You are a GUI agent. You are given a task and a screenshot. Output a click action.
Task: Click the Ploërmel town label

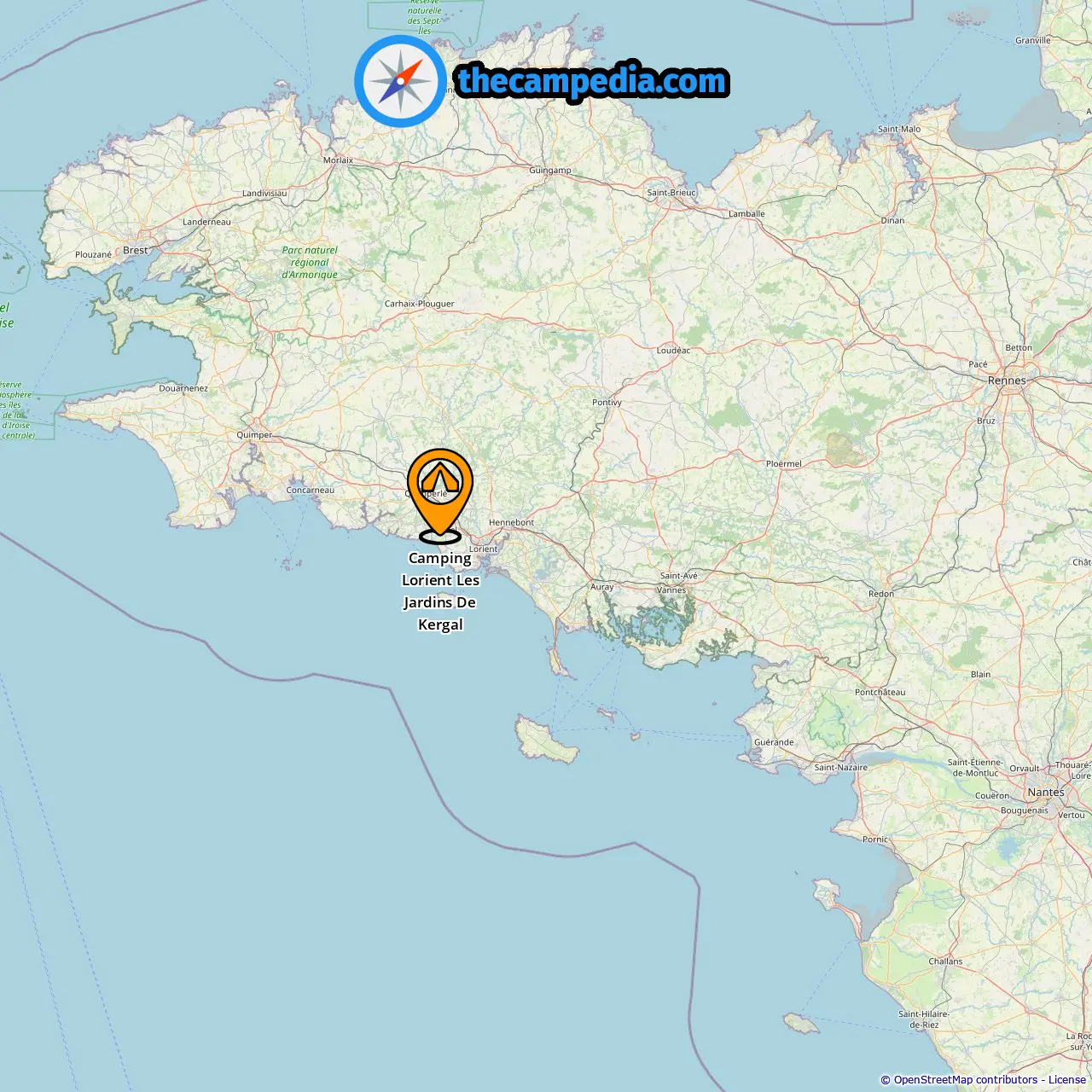tap(783, 464)
